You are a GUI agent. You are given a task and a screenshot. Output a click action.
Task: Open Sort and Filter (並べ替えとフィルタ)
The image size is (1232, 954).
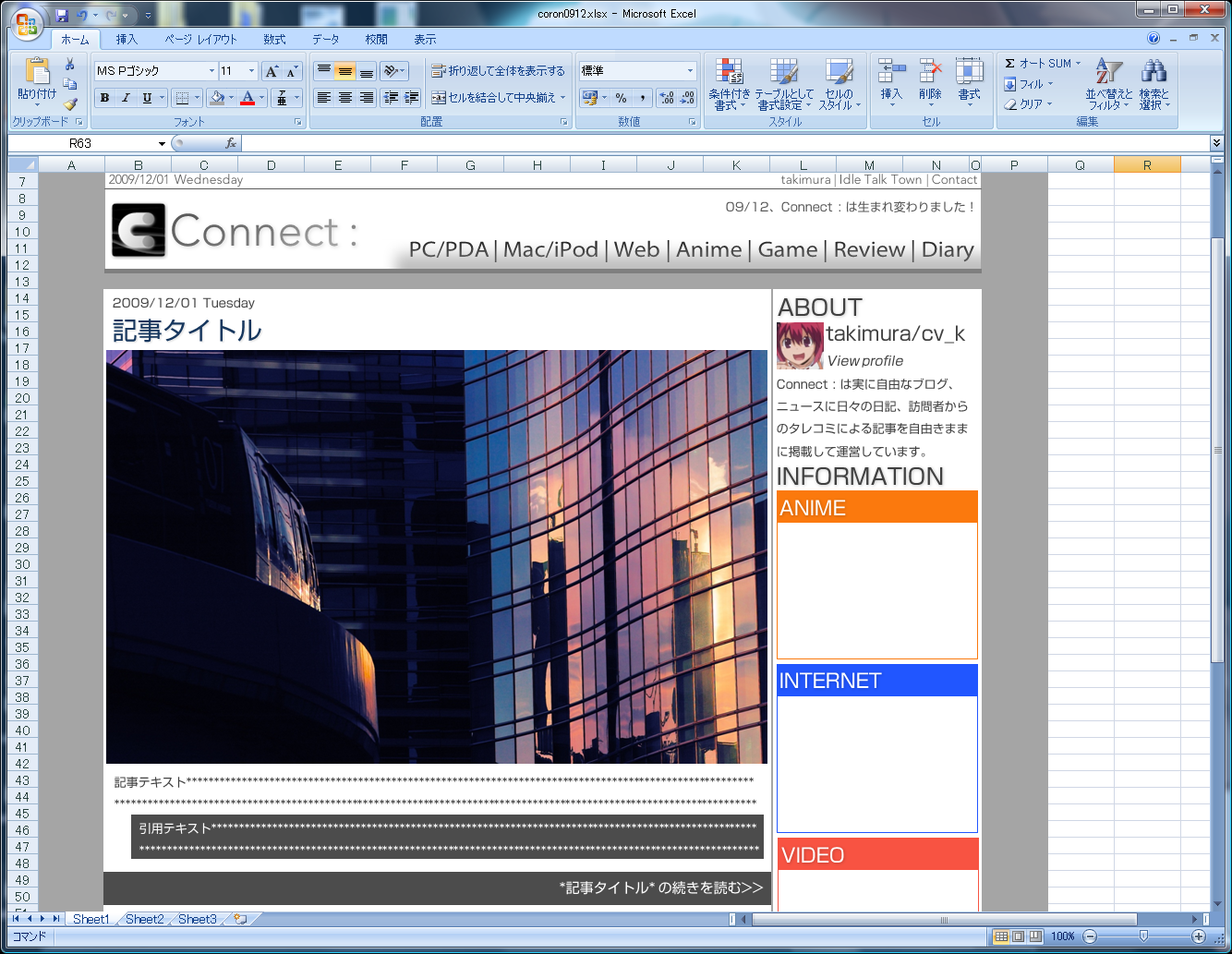coord(1108,85)
